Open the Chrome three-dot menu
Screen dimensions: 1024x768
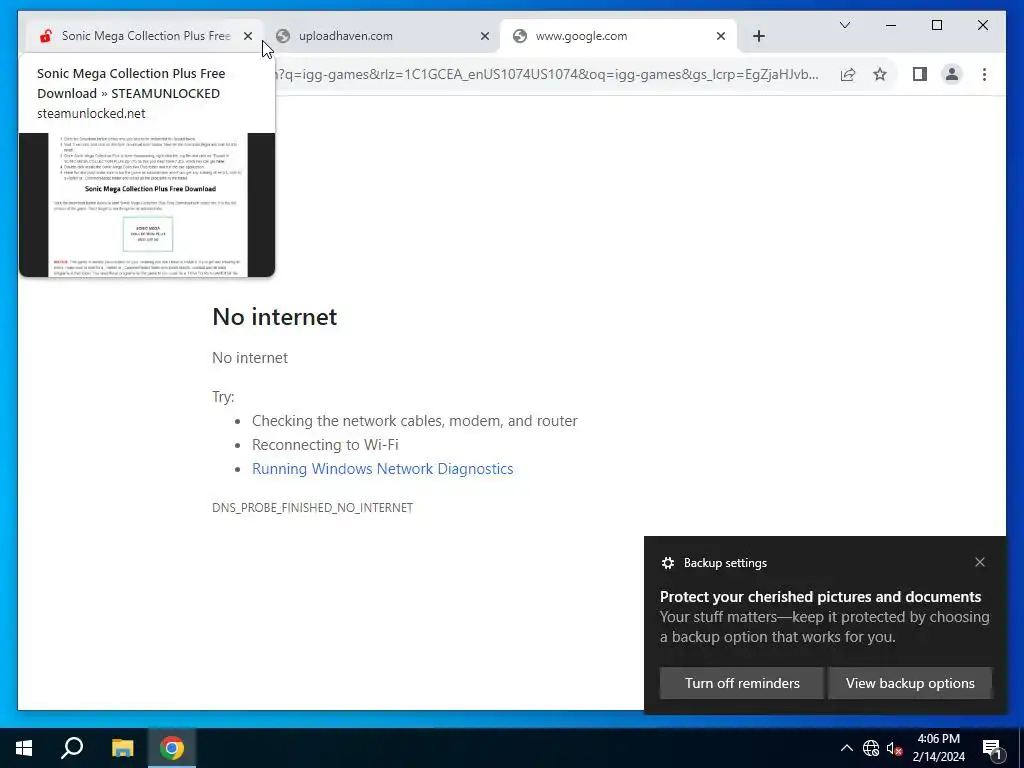(984, 74)
